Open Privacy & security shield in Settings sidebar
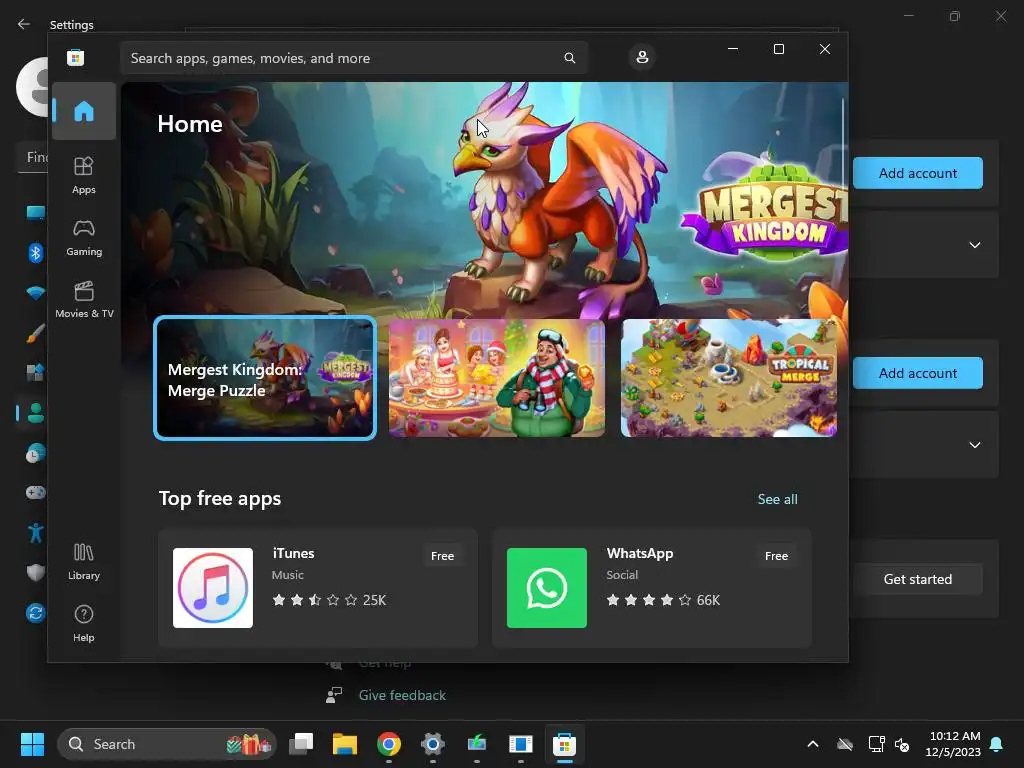This screenshot has height=768, width=1024. click(35, 573)
